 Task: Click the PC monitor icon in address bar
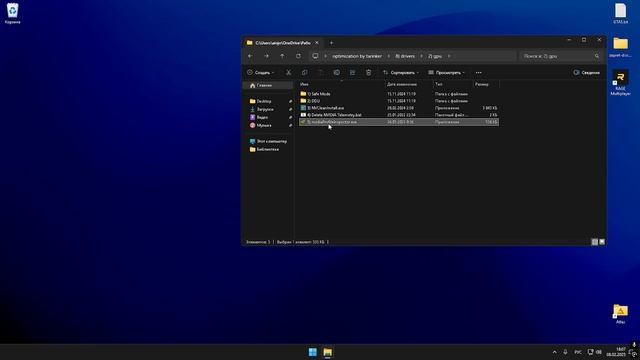(x=315, y=56)
